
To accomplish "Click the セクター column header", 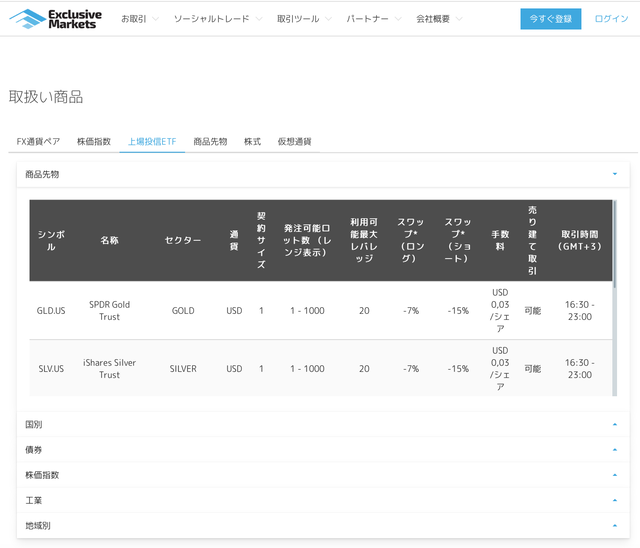I will point(183,240).
